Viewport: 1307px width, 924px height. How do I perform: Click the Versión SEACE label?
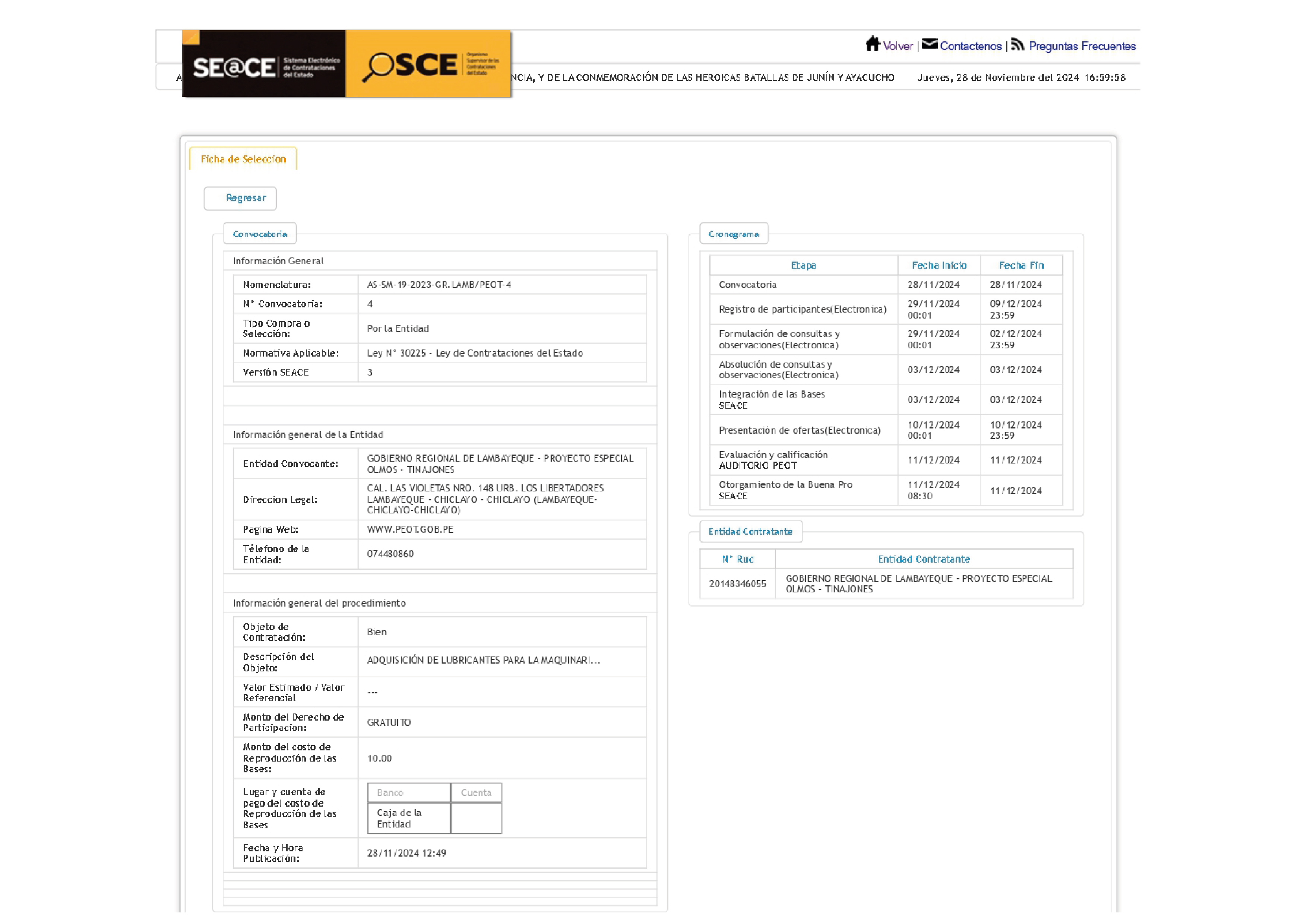[x=275, y=372]
